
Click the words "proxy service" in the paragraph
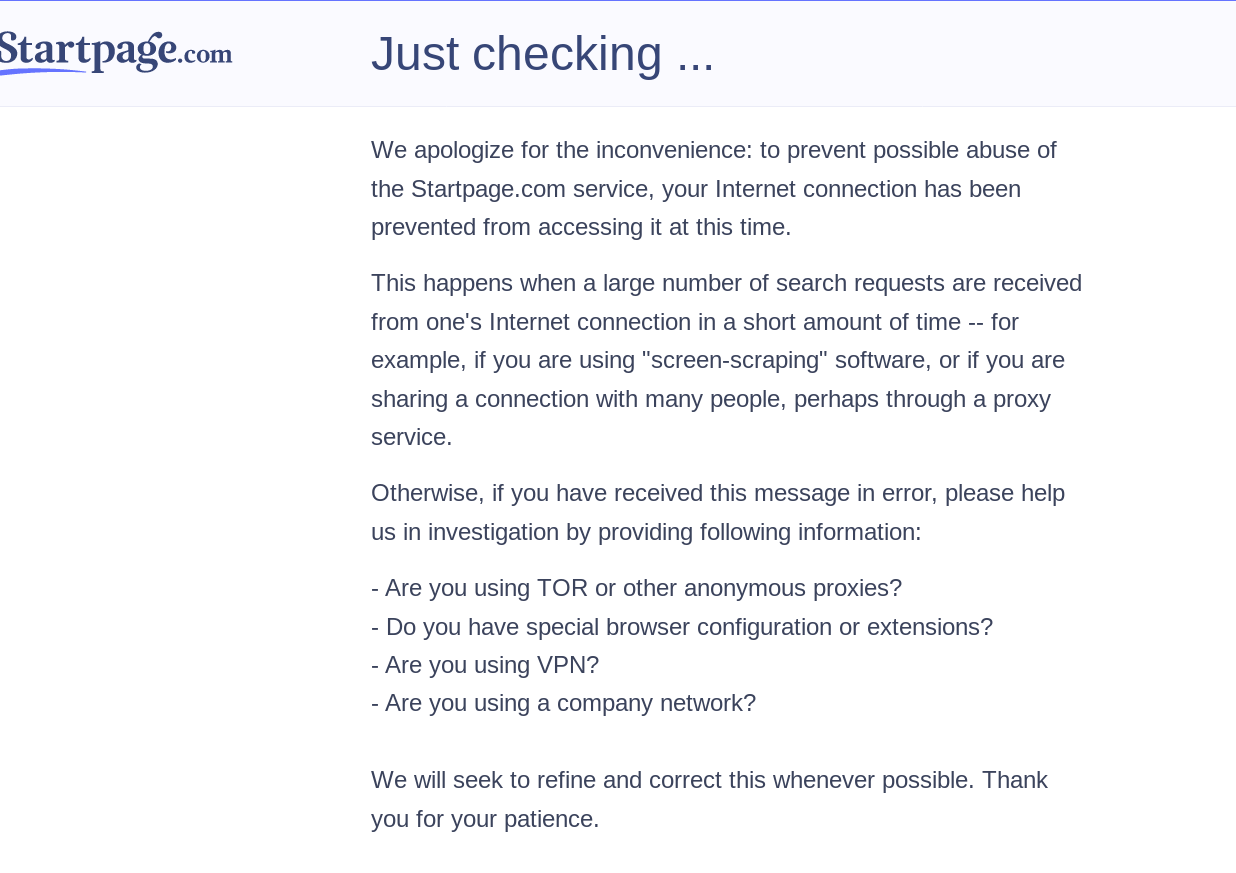(x=1020, y=399)
